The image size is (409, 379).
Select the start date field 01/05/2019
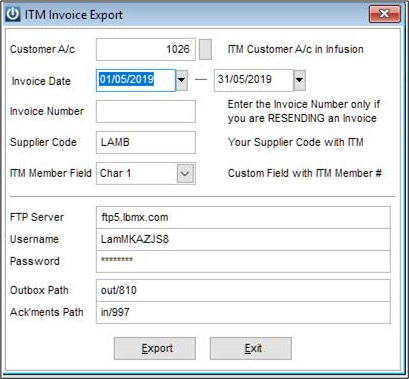click(136, 80)
